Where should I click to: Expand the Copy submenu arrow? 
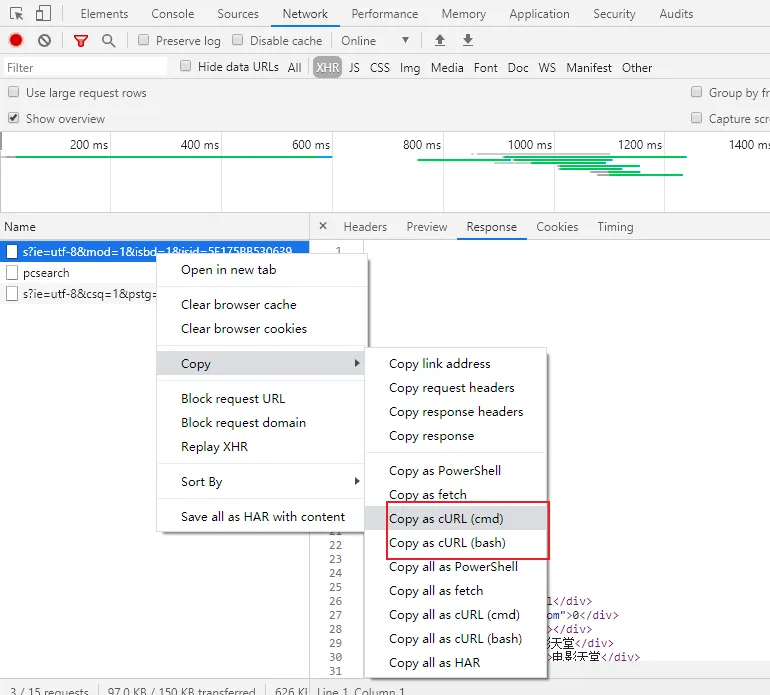coord(357,363)
